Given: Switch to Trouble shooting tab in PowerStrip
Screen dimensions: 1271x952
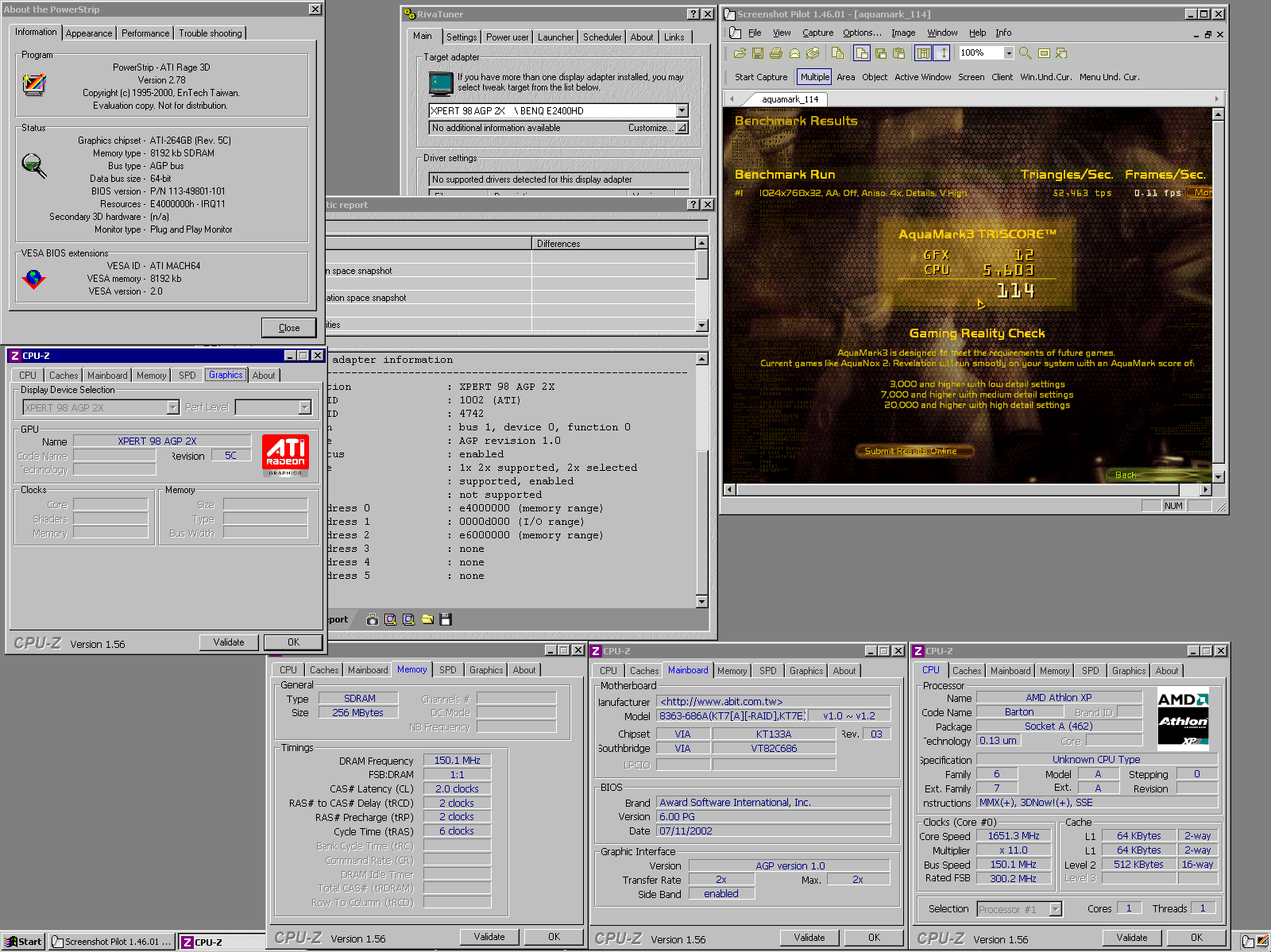Looking at the screenshot, I should pyautogui.click(x=210, y=33).
